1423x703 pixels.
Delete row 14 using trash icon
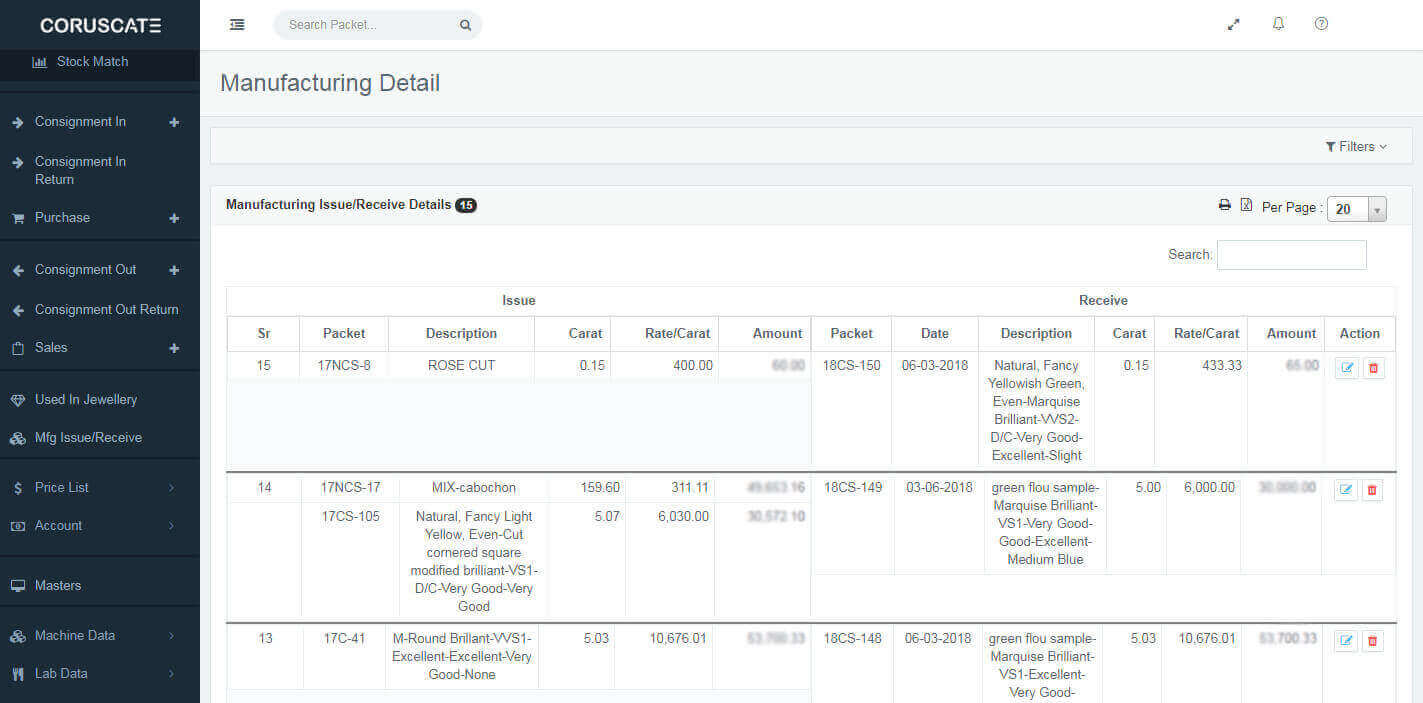tap(1372, 490)
